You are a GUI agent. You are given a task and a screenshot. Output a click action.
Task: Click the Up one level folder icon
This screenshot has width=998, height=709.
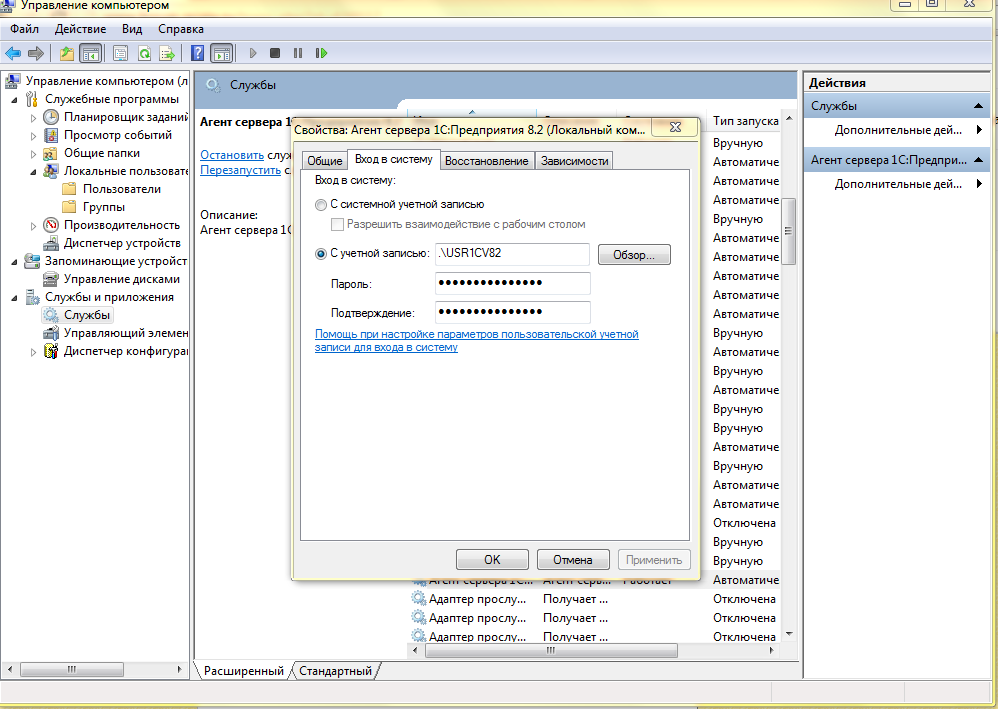coord(67,53)
